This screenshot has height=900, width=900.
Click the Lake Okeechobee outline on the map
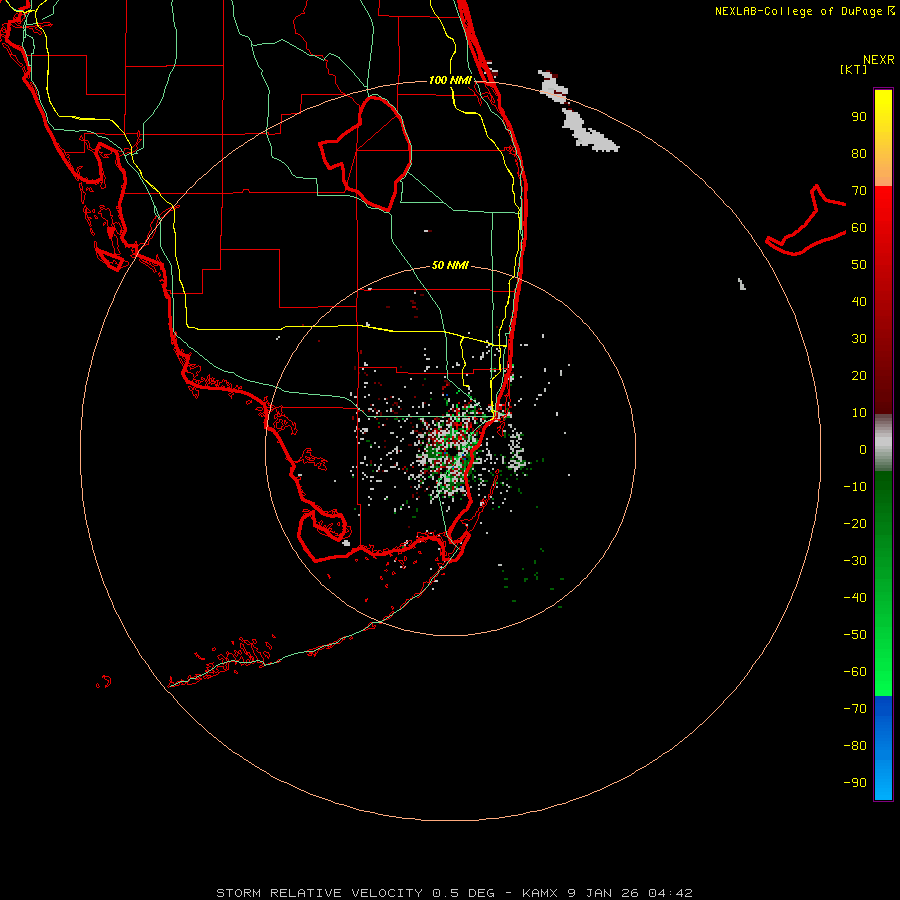365,152
